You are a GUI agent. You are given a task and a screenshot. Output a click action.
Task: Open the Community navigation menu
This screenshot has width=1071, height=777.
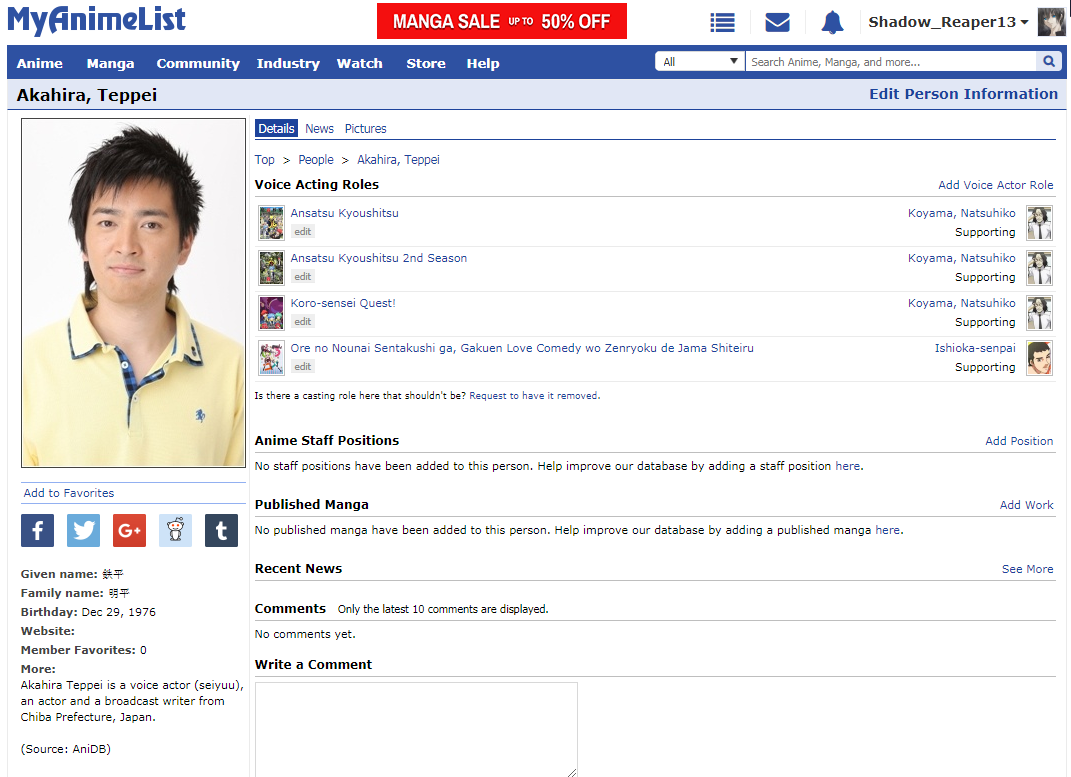198,63
